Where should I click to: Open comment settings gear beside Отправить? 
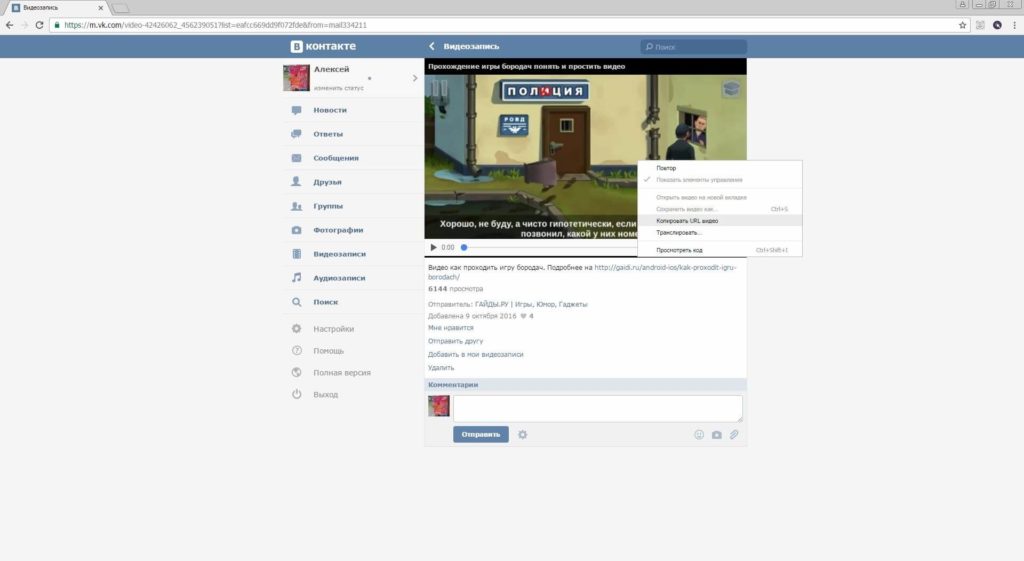[x=522, y=434]
